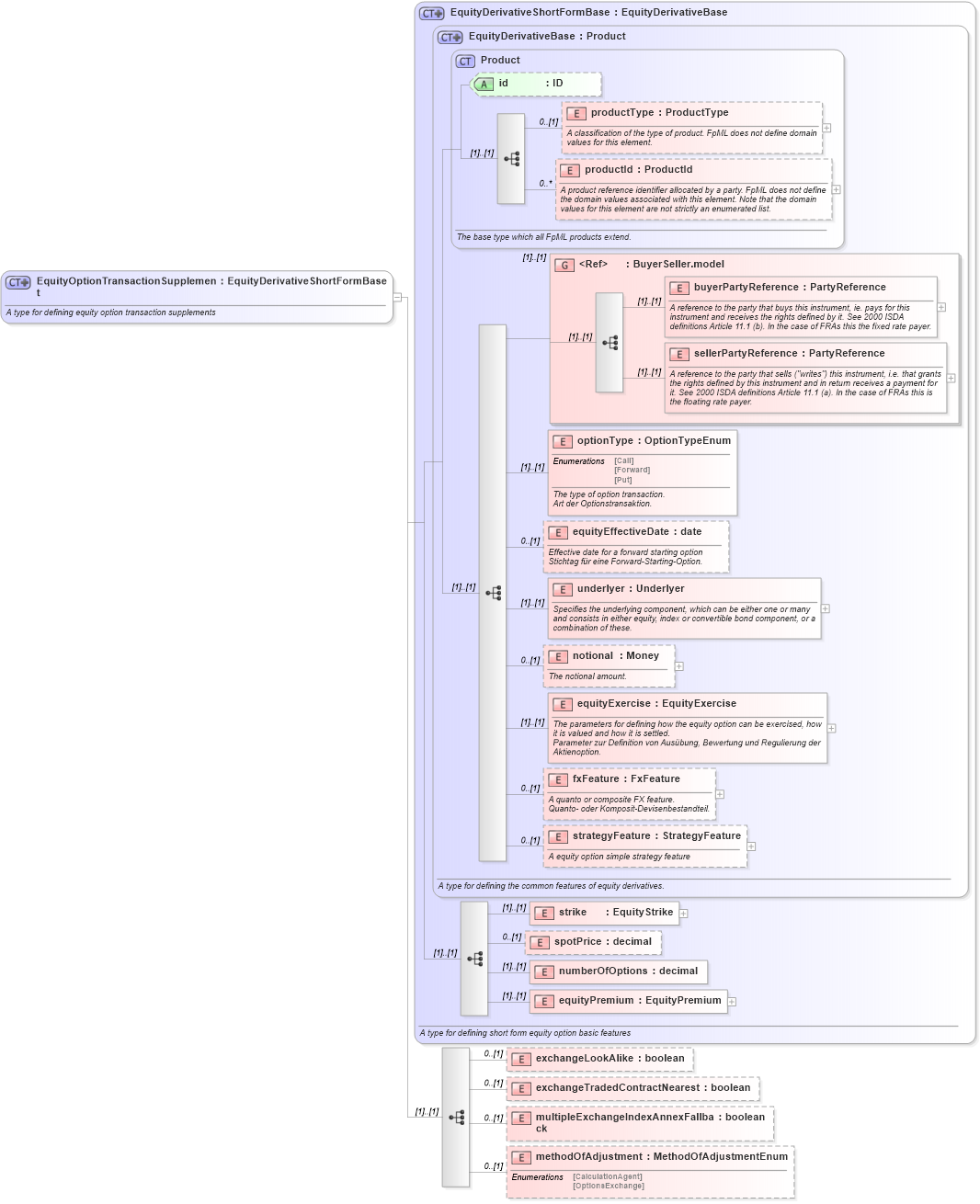Expand the buyerPartyReference element
The width and height of the screenshot is (980, 1204).
941,307
